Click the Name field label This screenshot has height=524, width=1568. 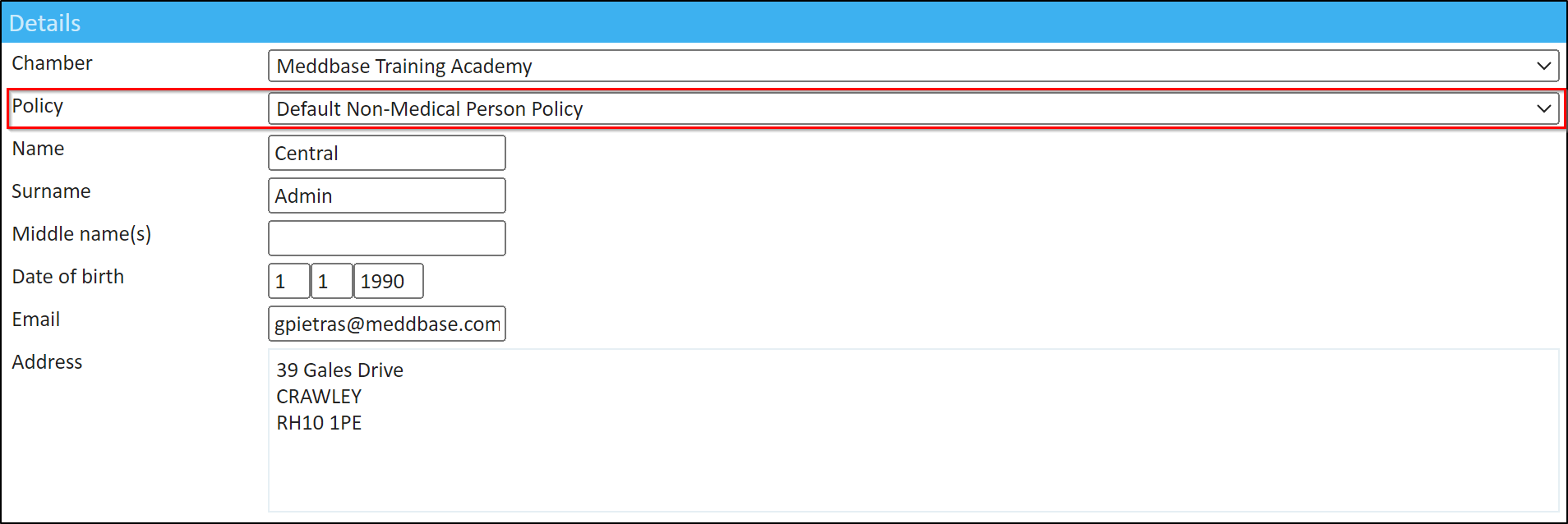[38, 149]
